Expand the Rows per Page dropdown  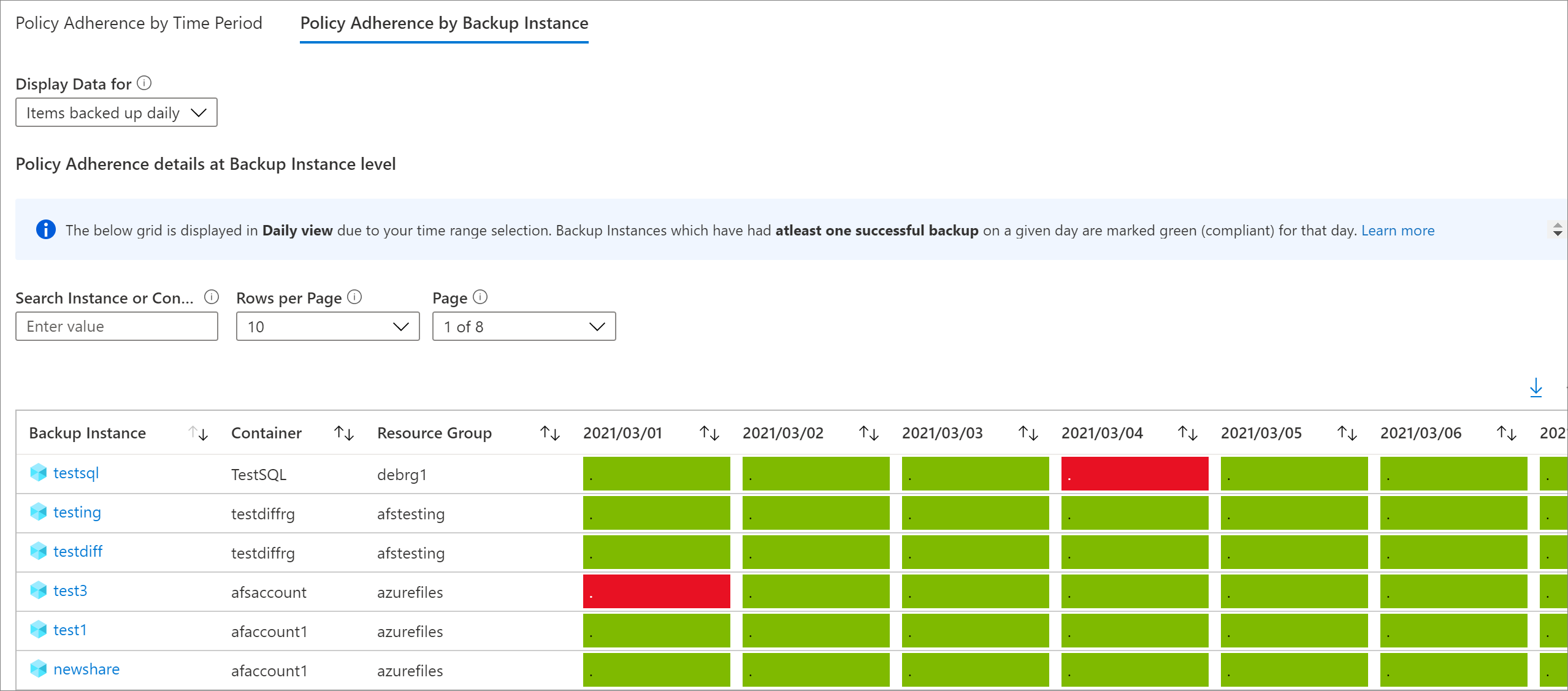(327, 326)
